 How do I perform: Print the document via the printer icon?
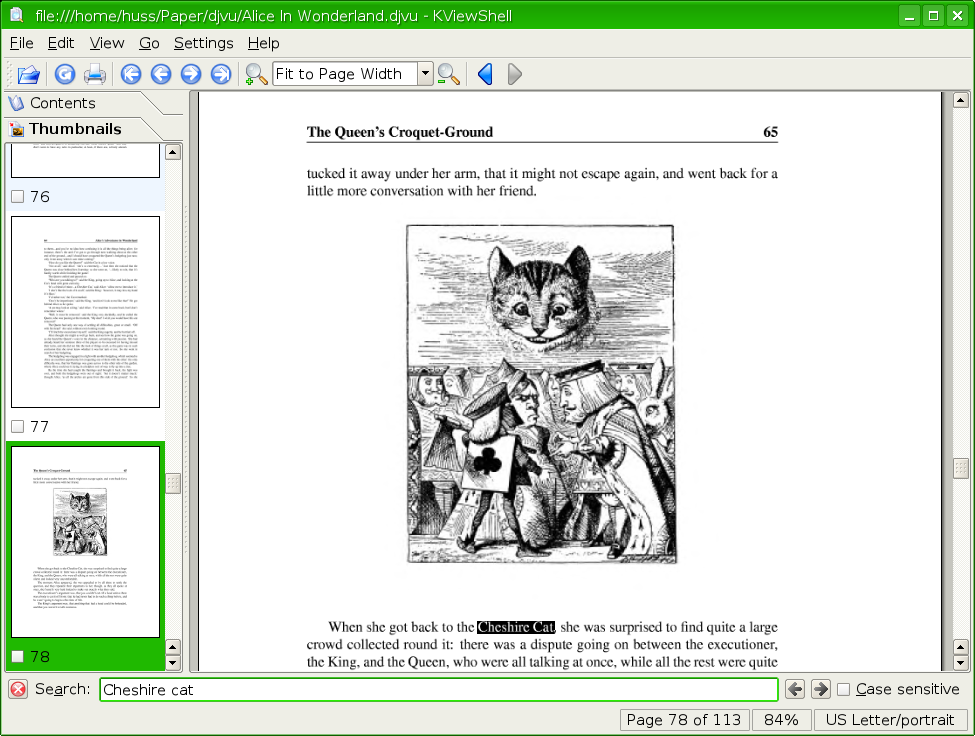pyautogui.click(x=95, y=75)
